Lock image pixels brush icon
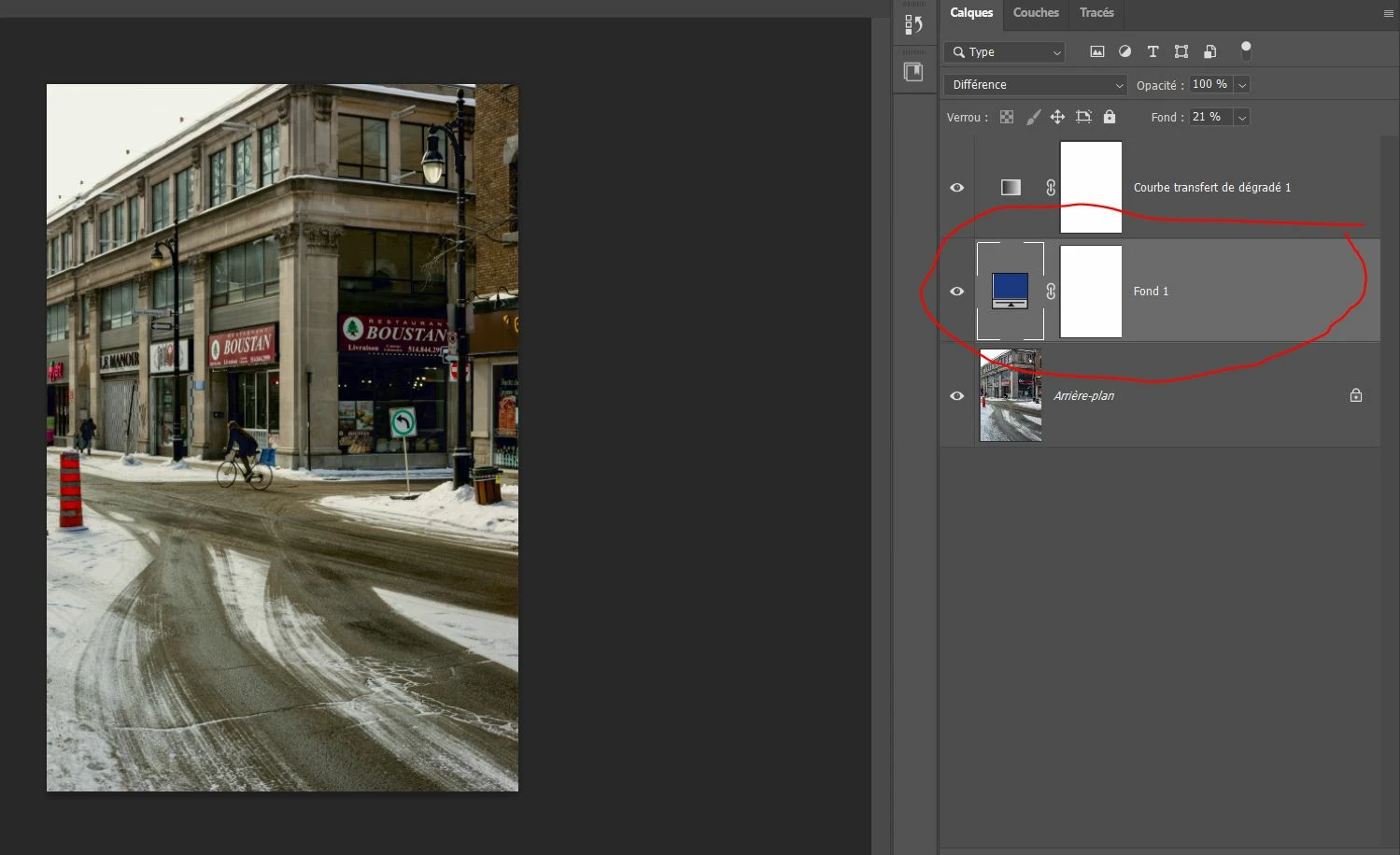This screenshot has width=1400, height=855. click(1033, 117)
